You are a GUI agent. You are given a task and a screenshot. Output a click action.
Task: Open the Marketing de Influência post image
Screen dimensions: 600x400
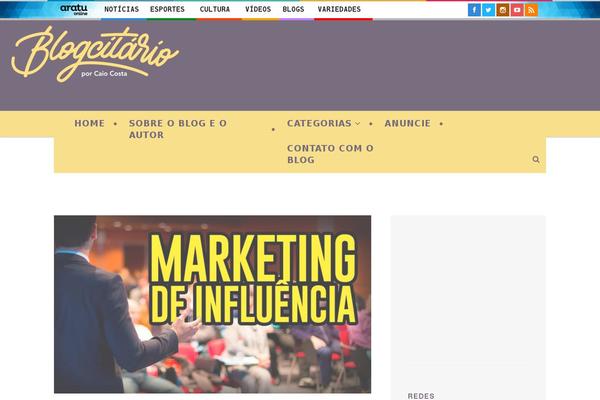pos(212,304)
